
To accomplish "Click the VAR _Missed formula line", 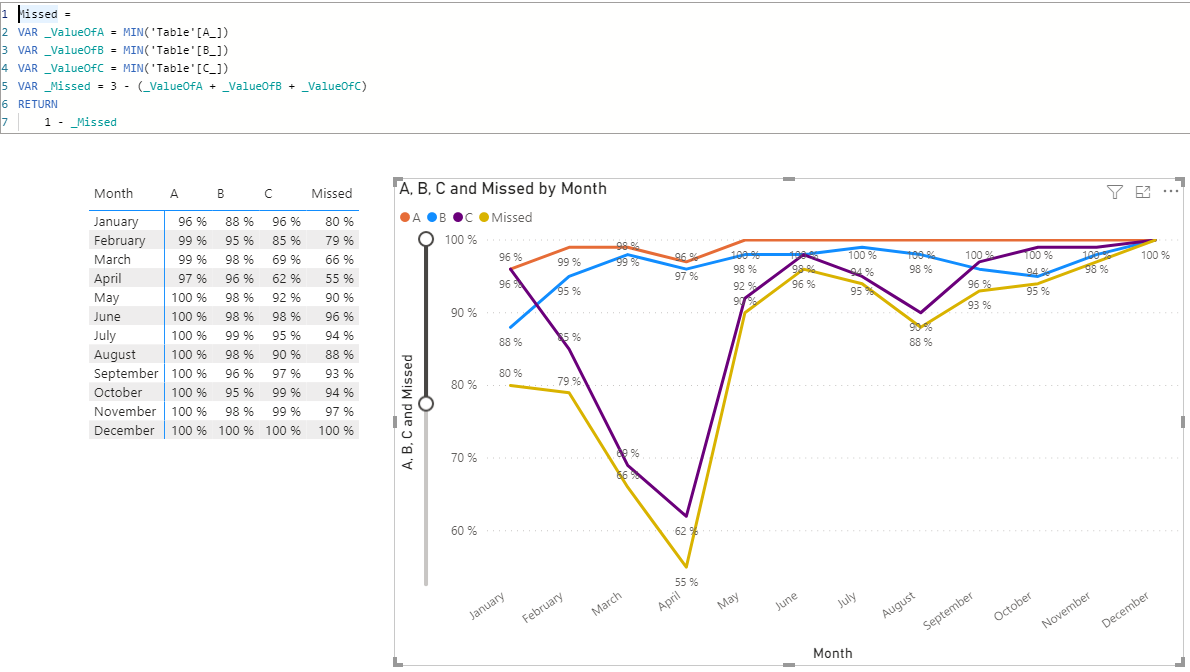I will coord(193,86).
